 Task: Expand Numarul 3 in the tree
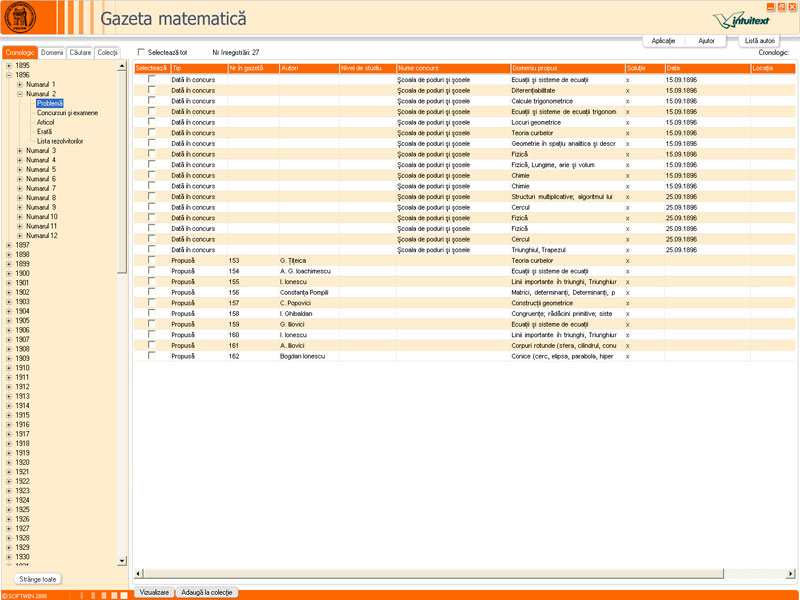20,151
